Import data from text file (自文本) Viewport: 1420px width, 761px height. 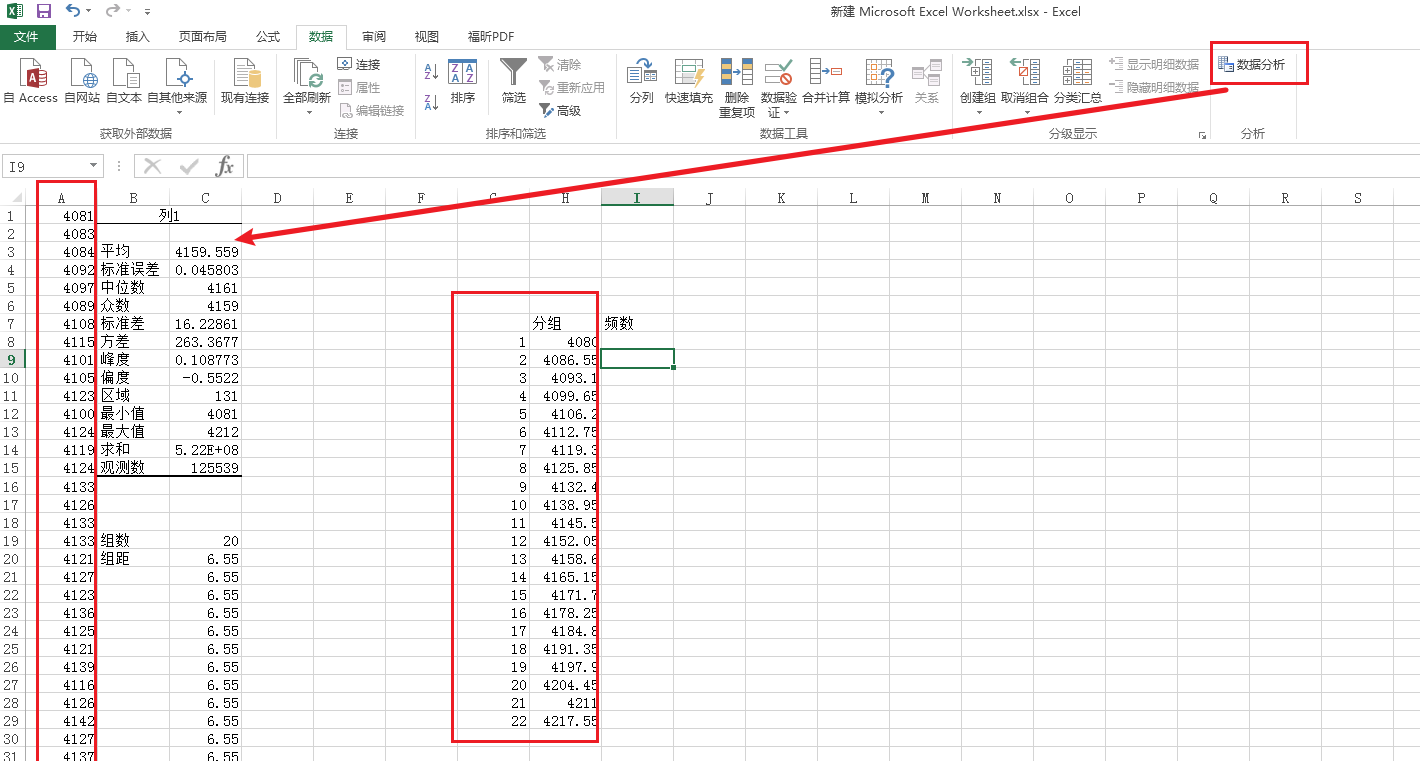(x=124, y=82)
